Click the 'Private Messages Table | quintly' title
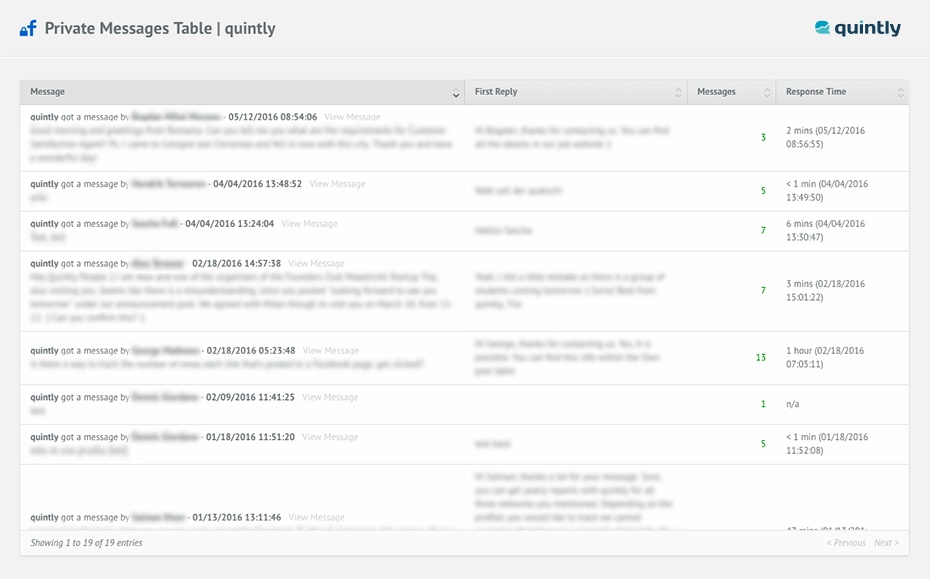The image size is (930, 579). coord(160,28)
